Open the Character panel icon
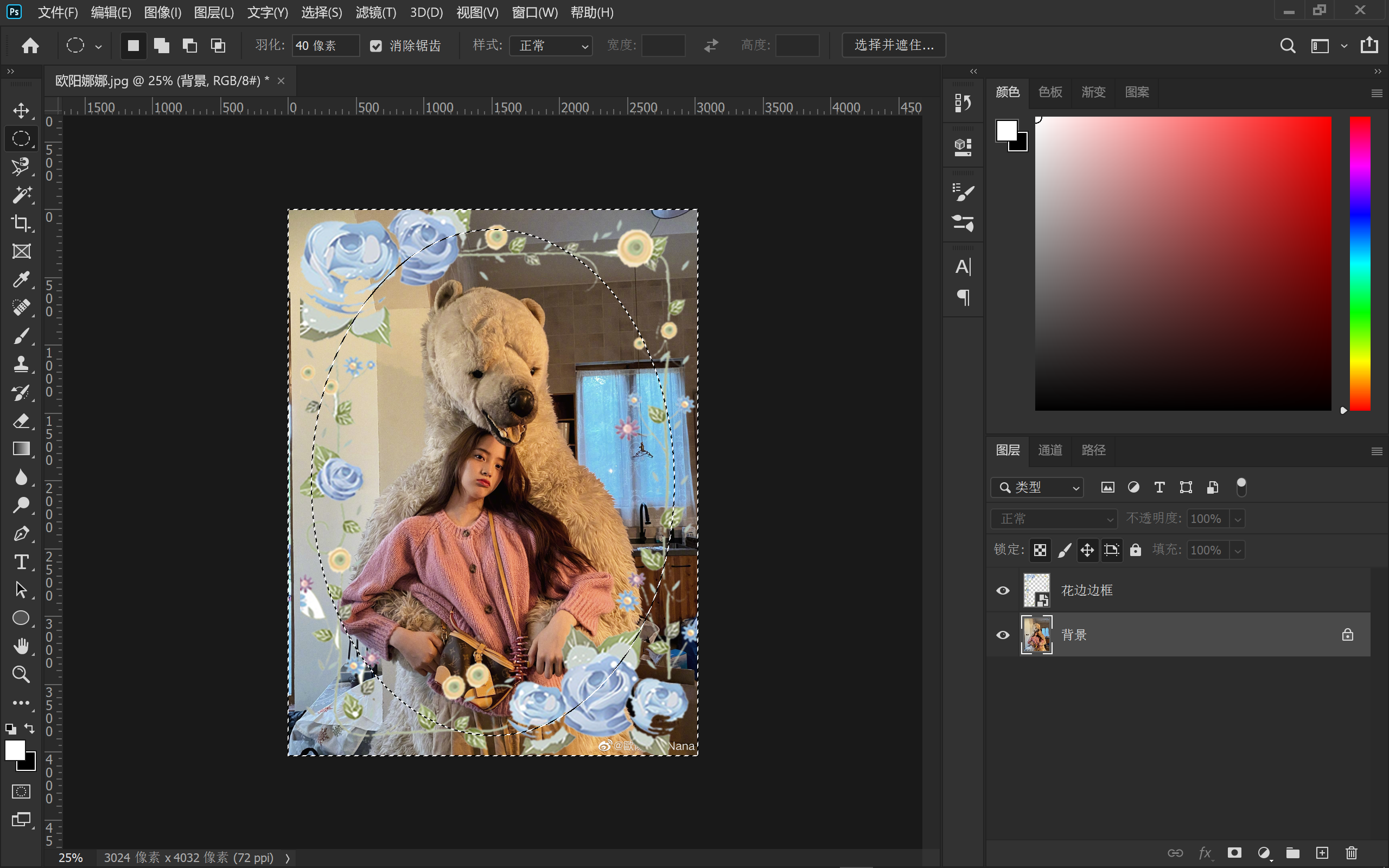The image size is (1389, 868). coord(963,267)
